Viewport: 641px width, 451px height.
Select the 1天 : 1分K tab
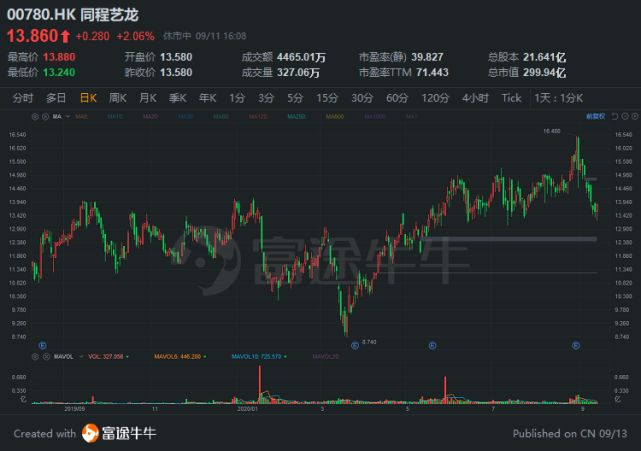pos(558,98)
